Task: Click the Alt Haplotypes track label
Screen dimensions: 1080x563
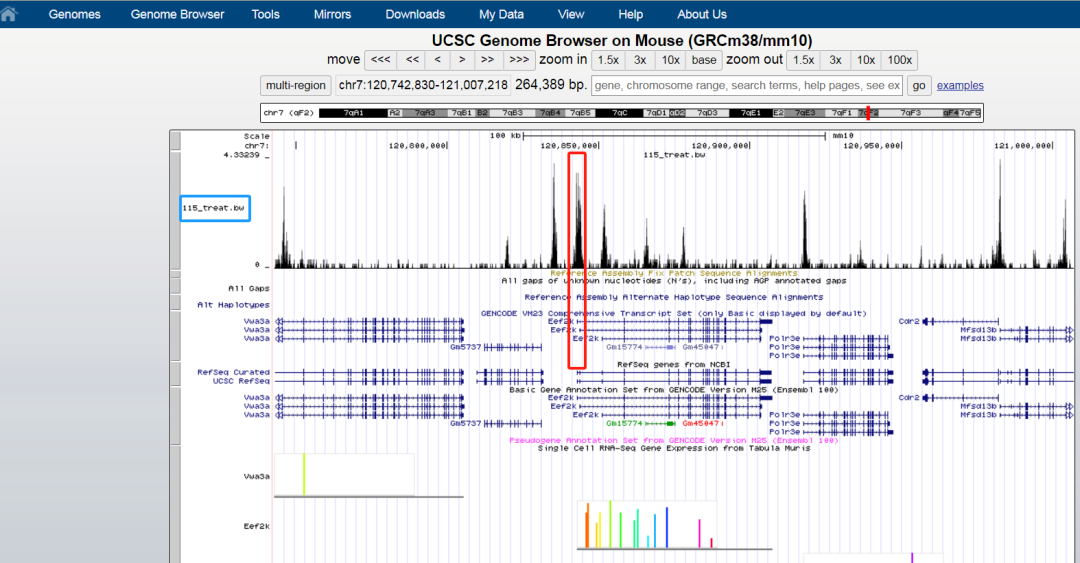Action: point(233,305)
